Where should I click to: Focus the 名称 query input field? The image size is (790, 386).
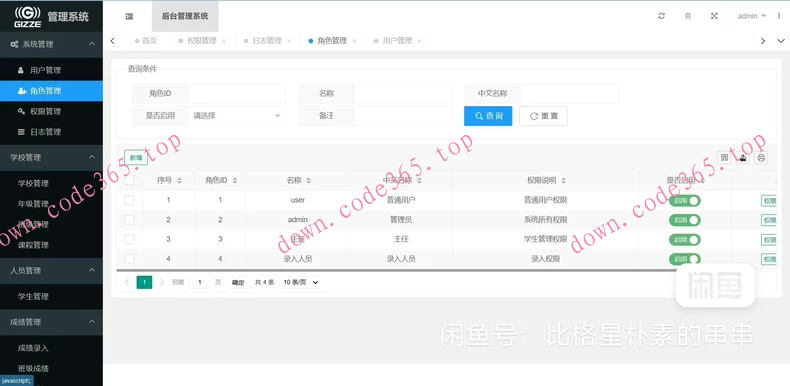pyautogui.click(x=403, y=94)
